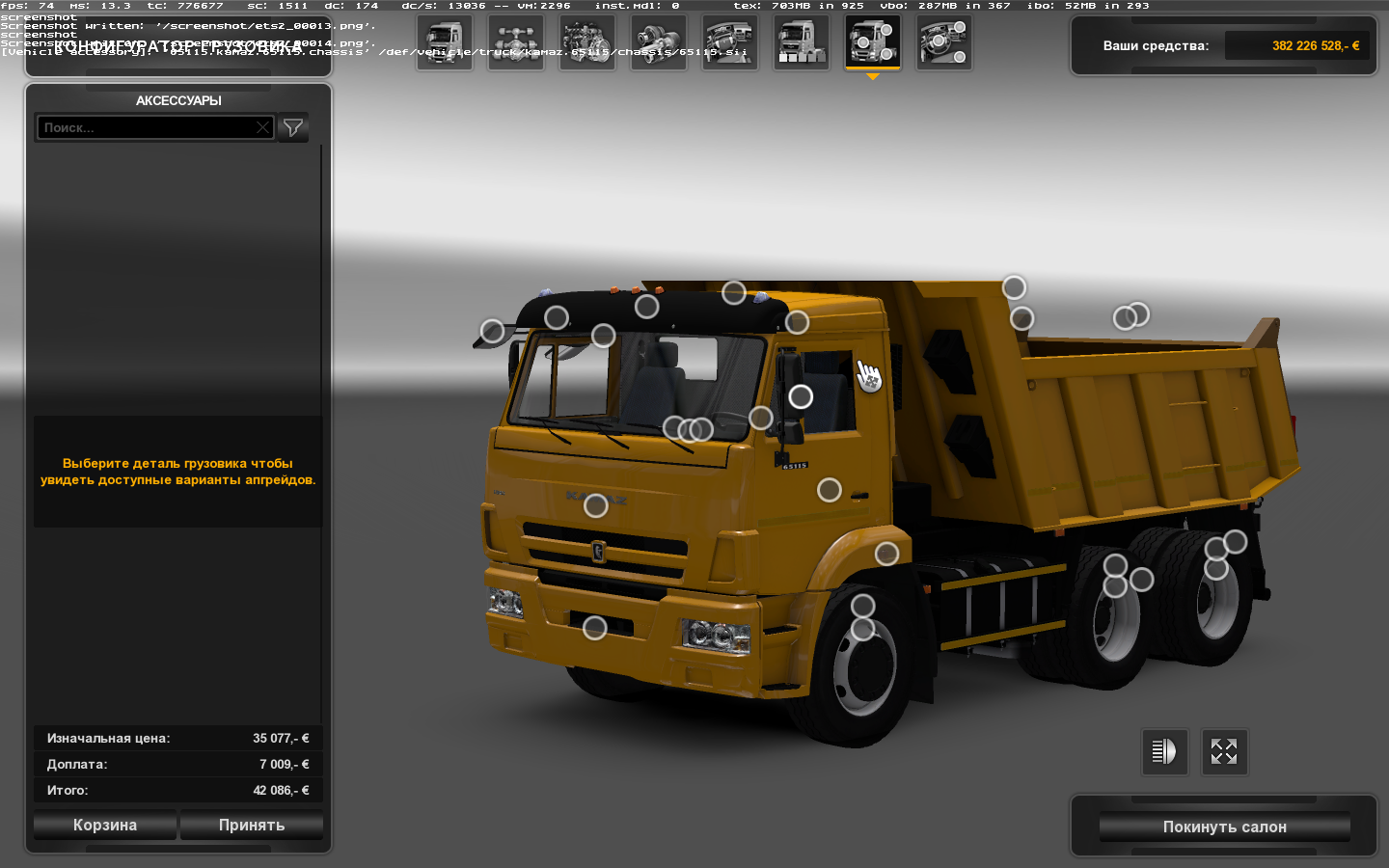1389x868 pixels.
Task: Select the marker at the top of the windshield
Action: (604, 336)
